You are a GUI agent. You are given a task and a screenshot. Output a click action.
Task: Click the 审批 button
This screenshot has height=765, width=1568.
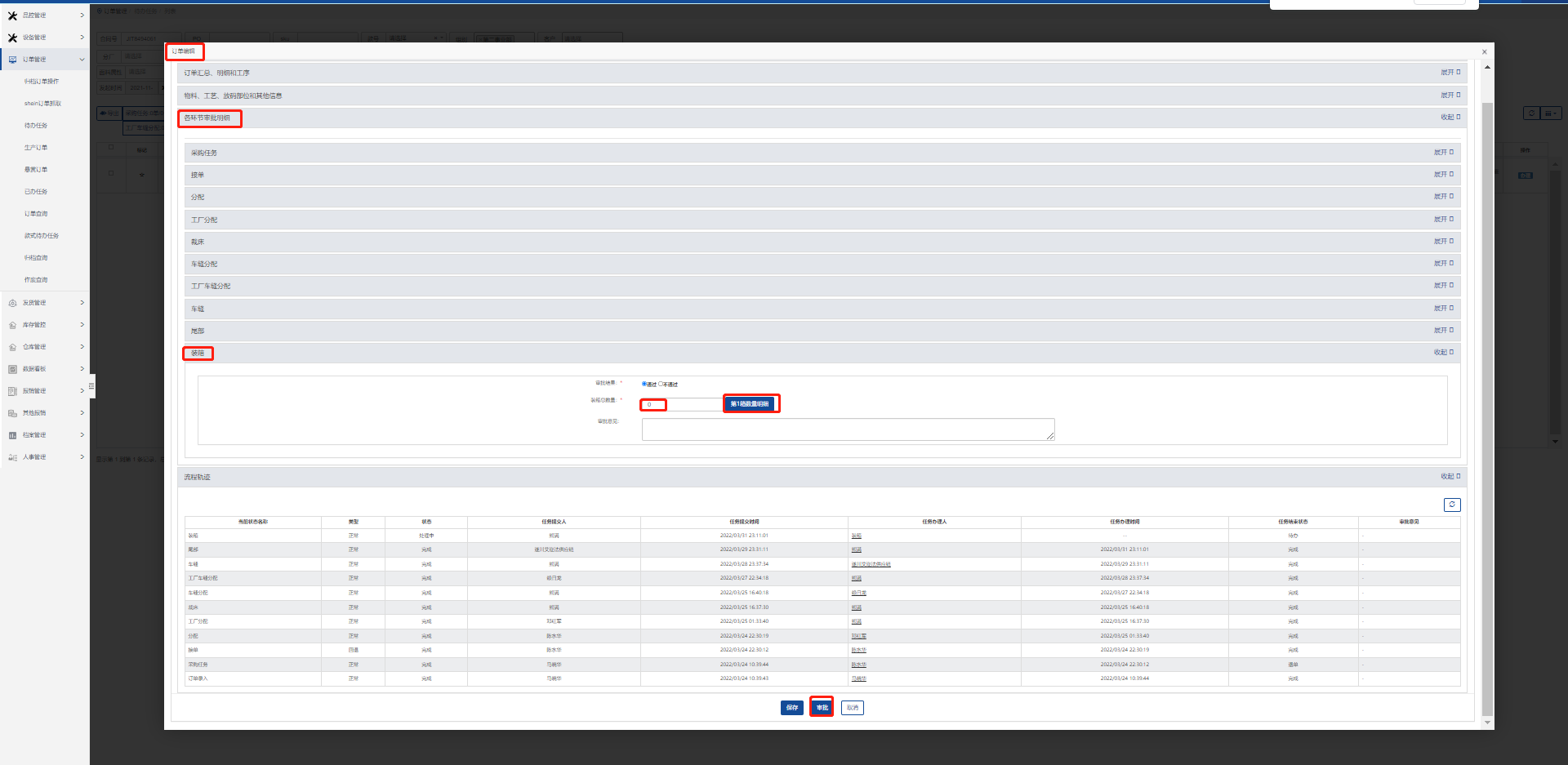tap(822, 708)
